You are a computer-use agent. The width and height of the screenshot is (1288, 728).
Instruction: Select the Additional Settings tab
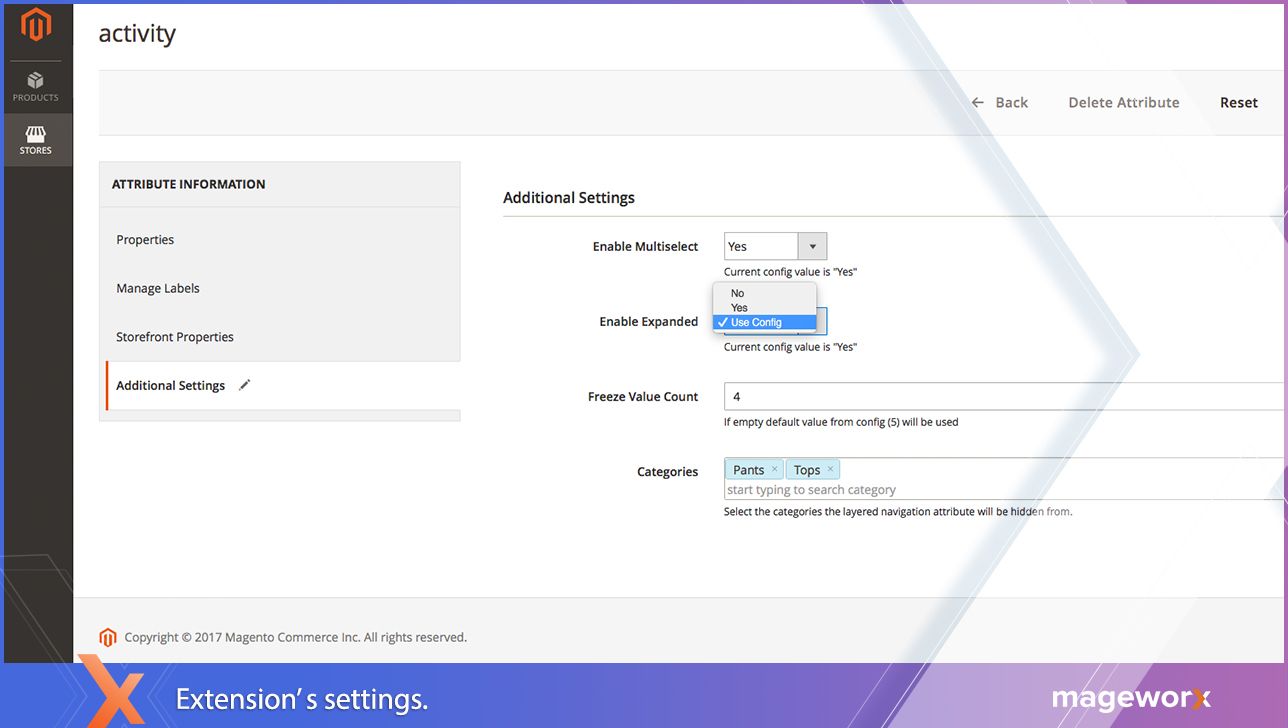170,385
